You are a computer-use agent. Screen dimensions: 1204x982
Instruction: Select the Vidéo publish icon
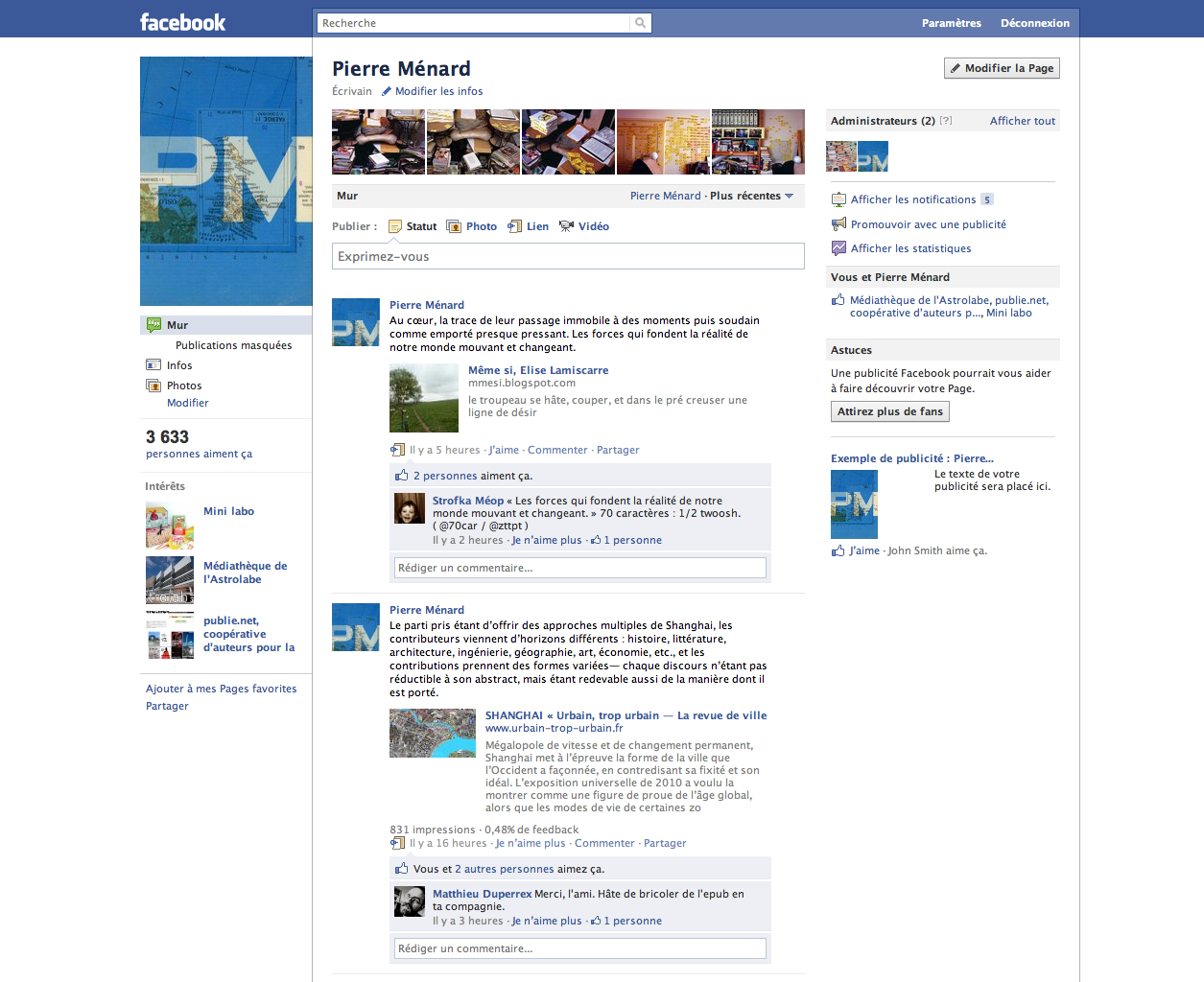tap(566, 227)
